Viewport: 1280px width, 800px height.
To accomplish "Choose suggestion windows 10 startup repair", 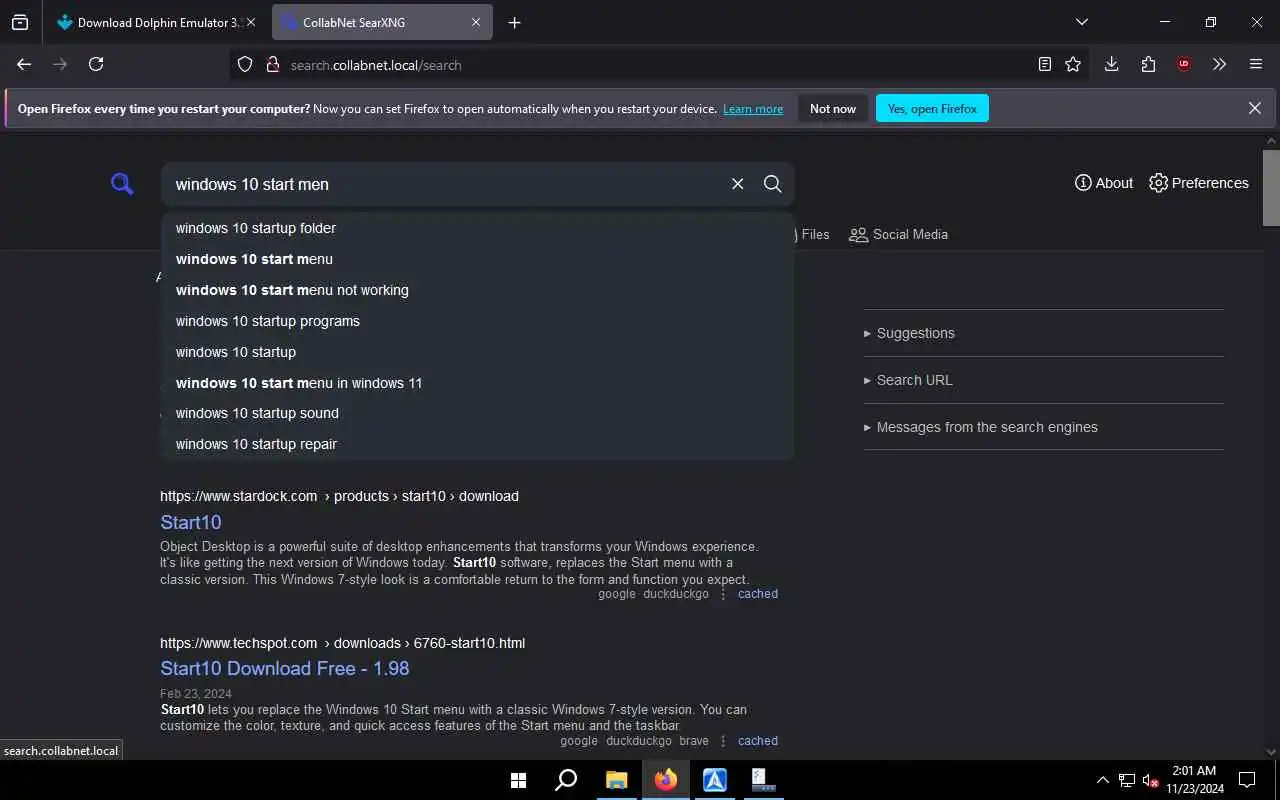I will [477, 444].
